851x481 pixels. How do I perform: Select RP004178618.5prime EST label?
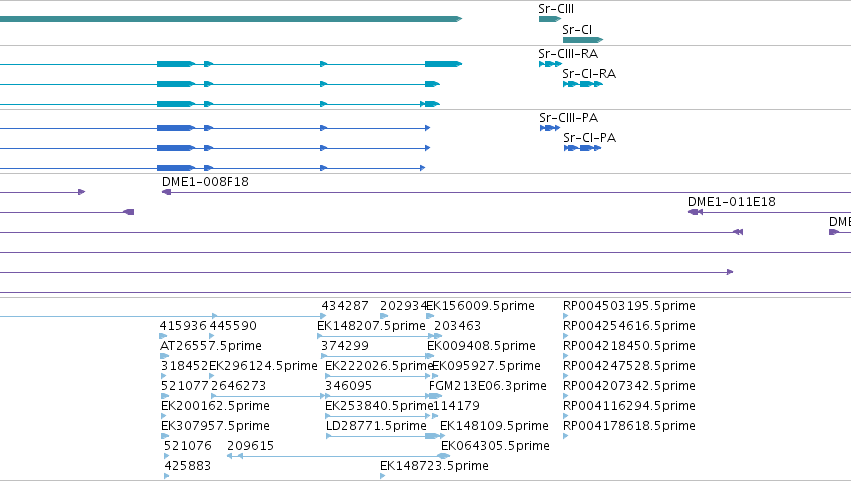pyautogui.click(x=629, y=427)
